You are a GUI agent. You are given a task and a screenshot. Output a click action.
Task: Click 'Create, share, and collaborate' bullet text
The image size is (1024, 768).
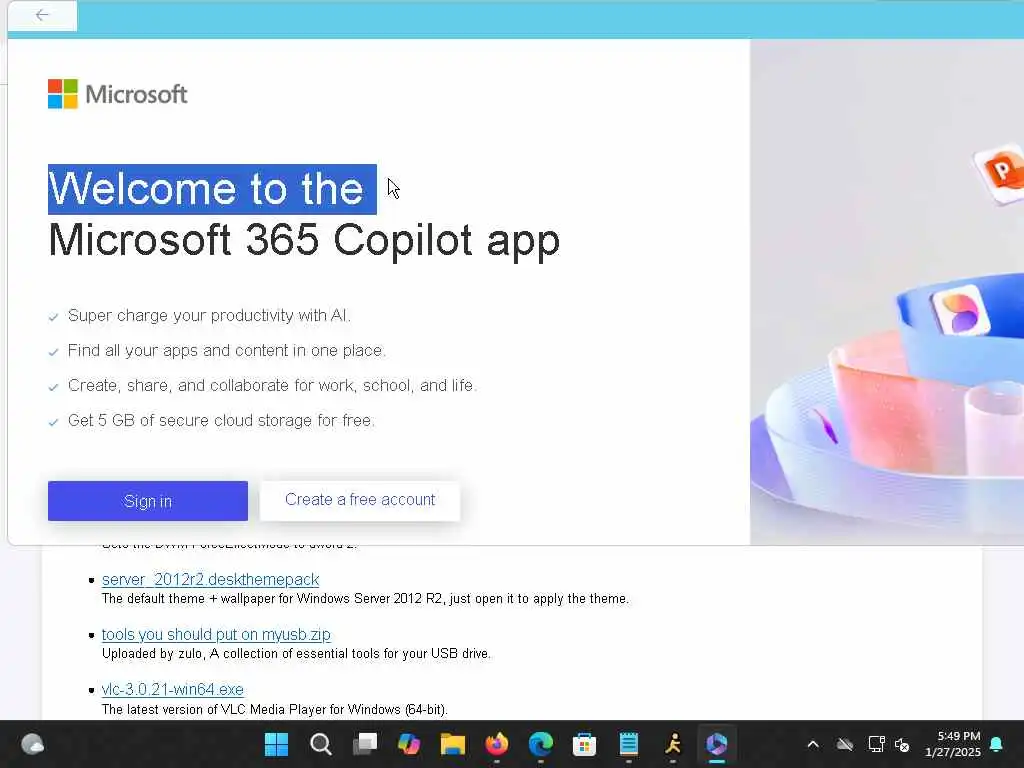(272, 385)
